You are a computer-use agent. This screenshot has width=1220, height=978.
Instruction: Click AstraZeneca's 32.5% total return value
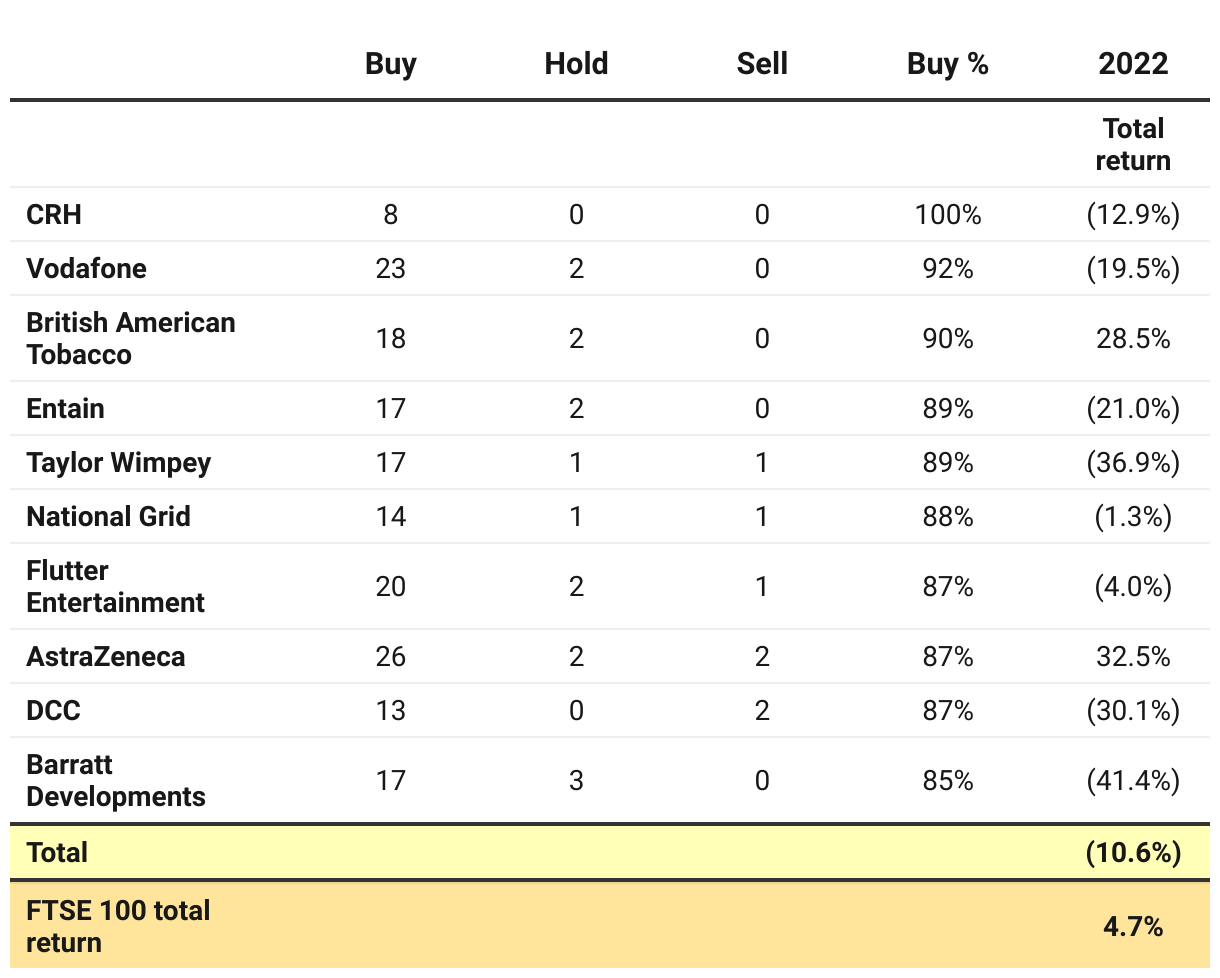(1132, 657)
